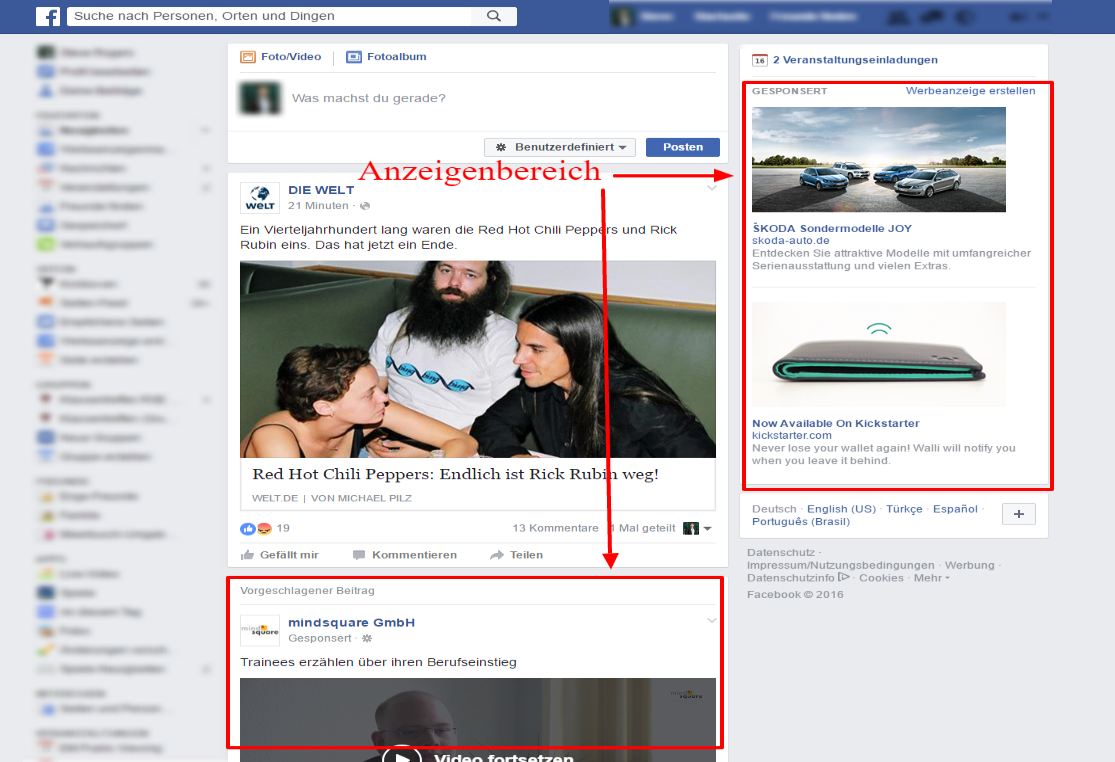
Task: Click Teilen on the WELT post
Action: [516, 555]
